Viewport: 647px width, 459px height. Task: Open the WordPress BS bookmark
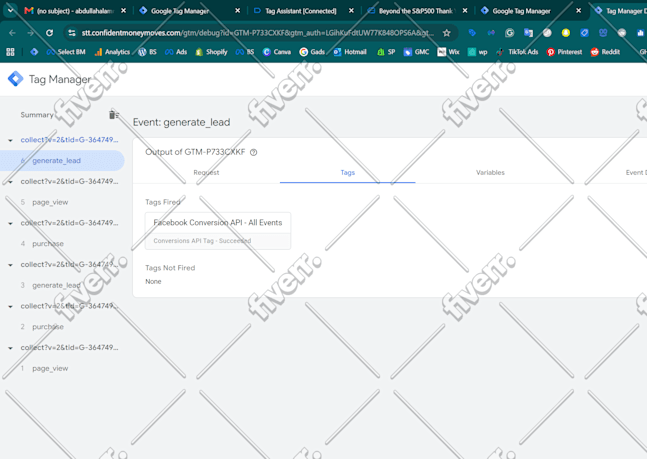pos(148,52)
